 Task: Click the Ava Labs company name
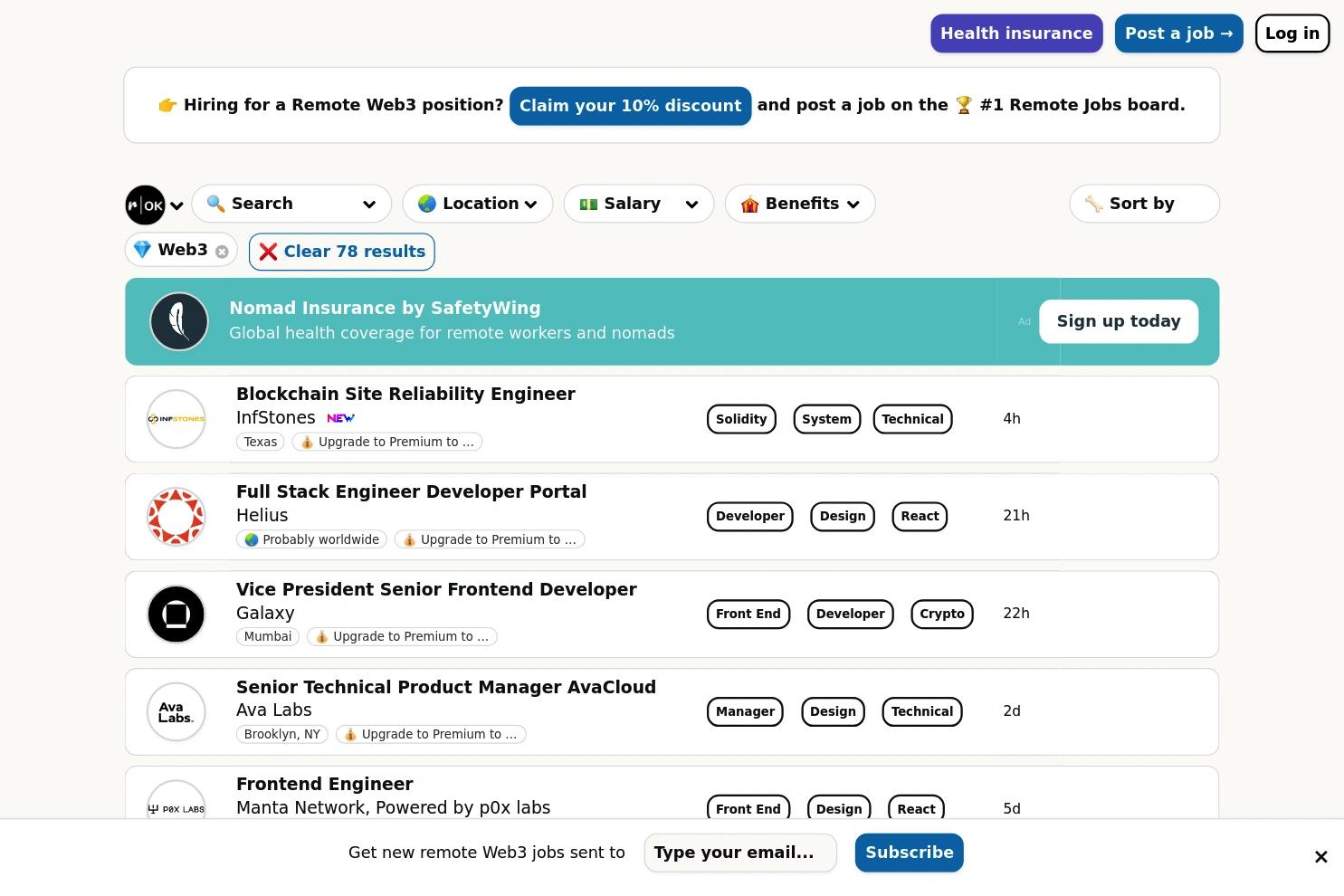point(273,710)
